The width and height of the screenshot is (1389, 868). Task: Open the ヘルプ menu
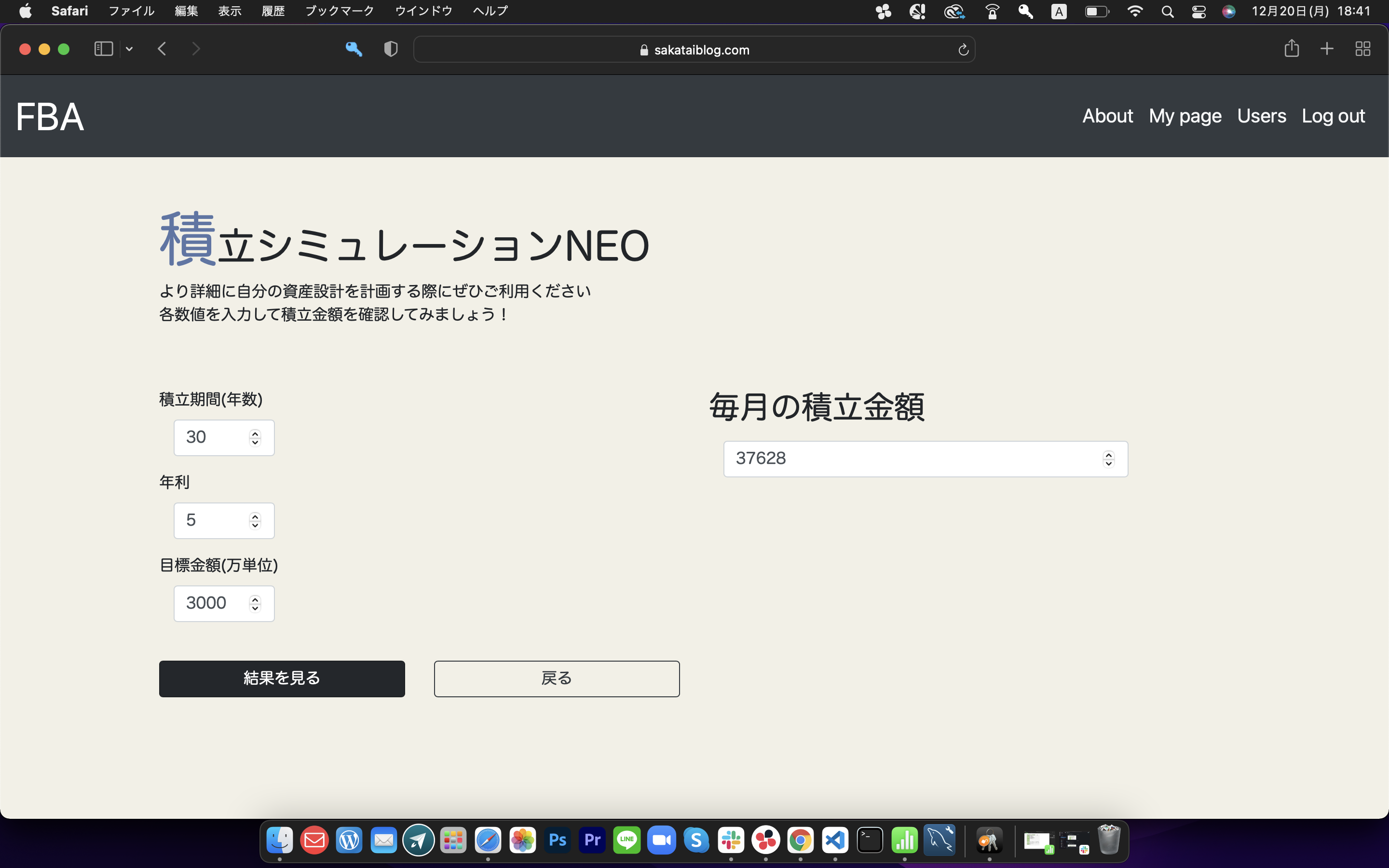click(489, 10)
